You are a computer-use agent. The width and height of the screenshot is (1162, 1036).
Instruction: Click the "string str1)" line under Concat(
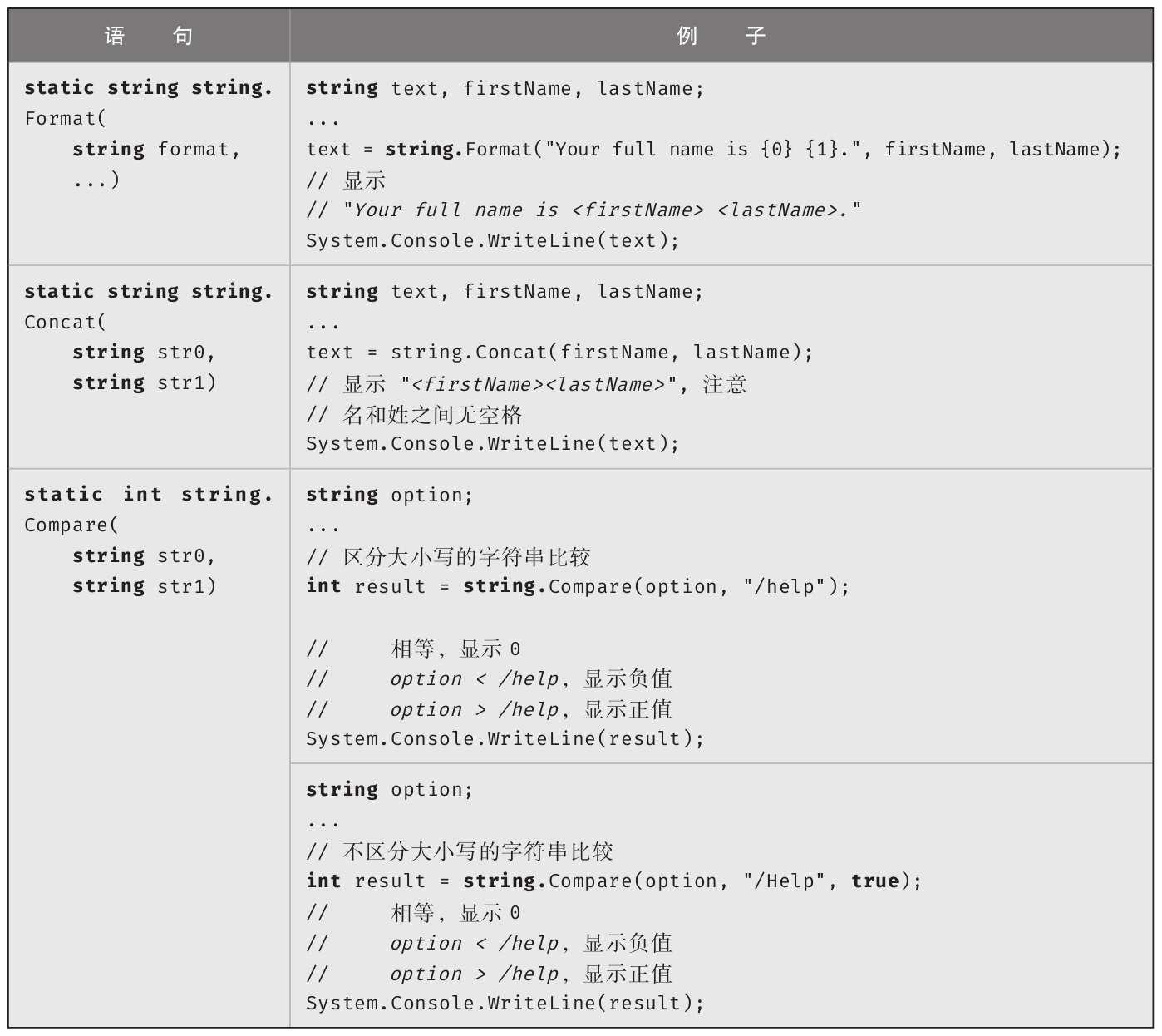pyautogui.click(x=144, y=382)
